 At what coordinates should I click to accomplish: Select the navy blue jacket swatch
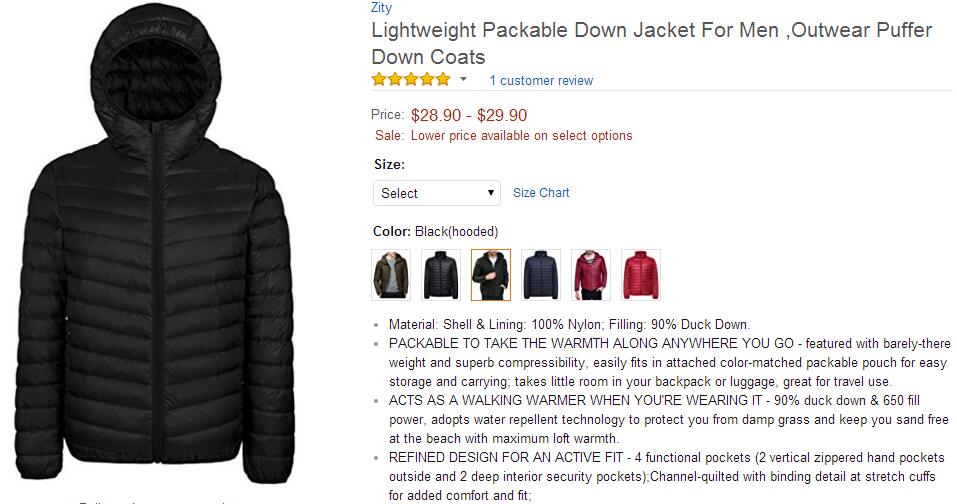point(541,275)
